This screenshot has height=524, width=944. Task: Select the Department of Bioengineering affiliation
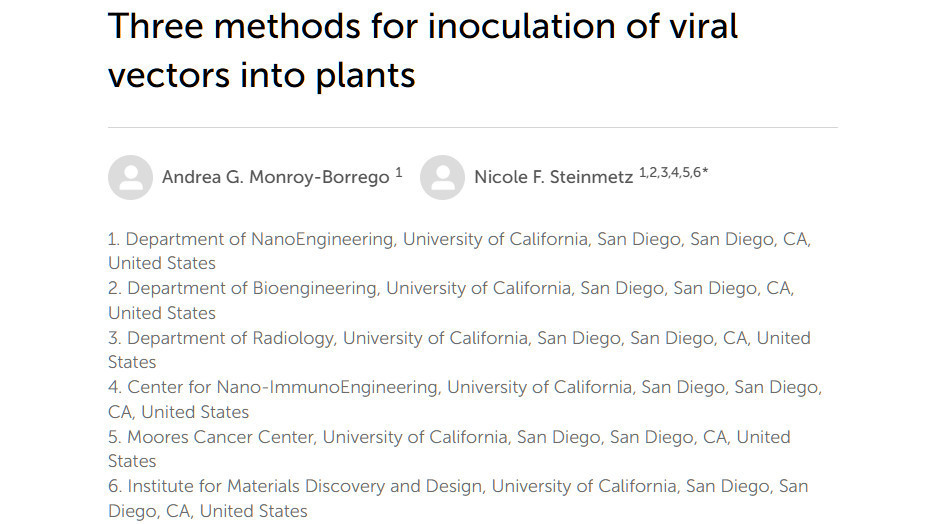451,301
